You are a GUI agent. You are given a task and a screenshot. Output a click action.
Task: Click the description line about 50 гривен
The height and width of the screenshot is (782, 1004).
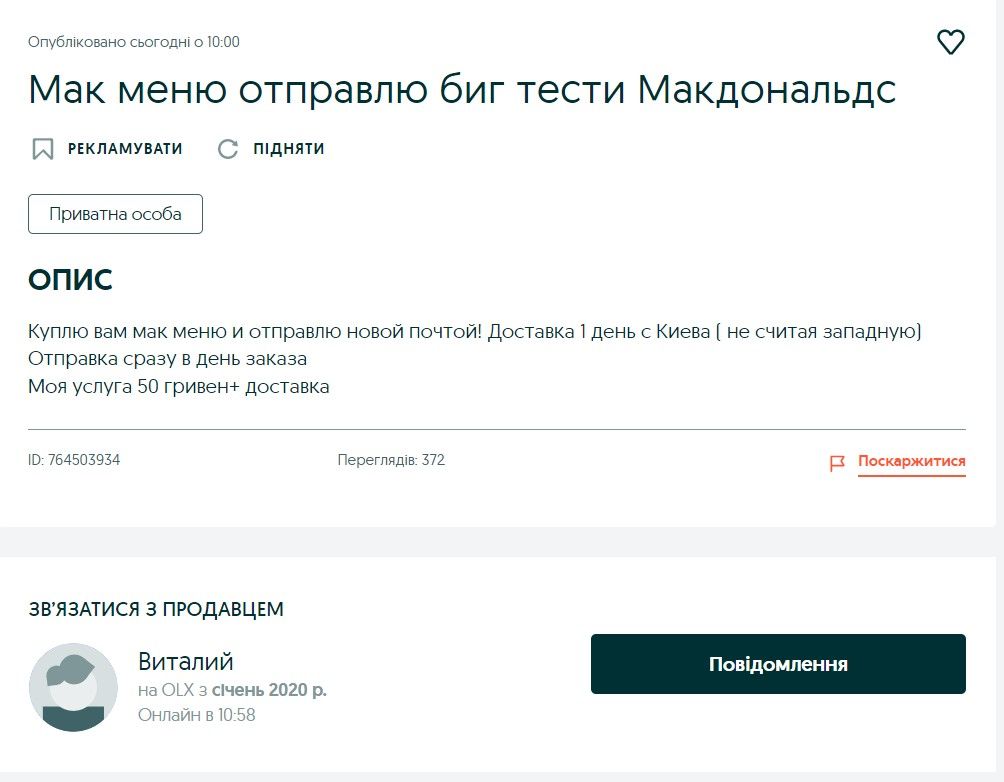click(178, 386)
